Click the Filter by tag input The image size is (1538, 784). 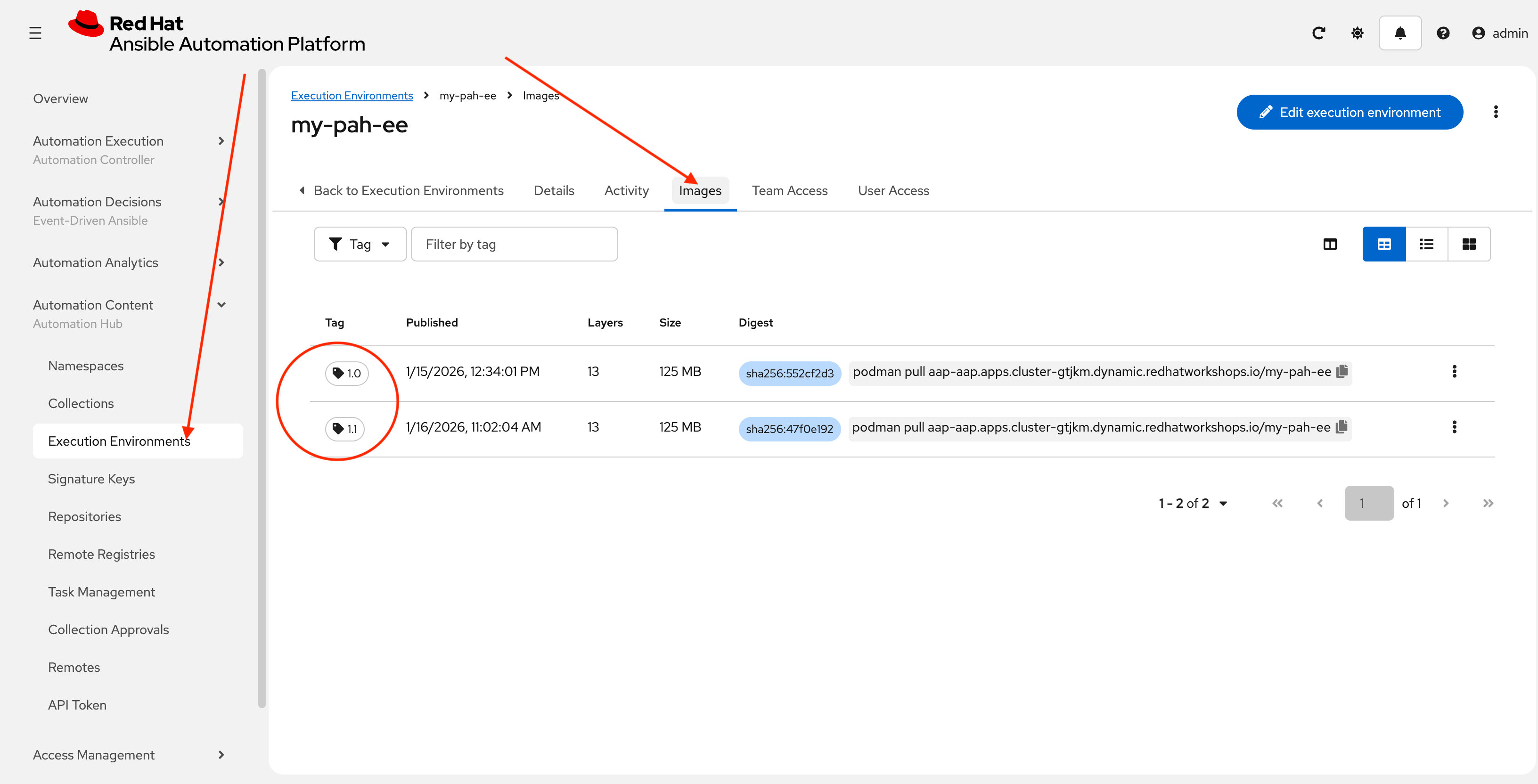514,244
